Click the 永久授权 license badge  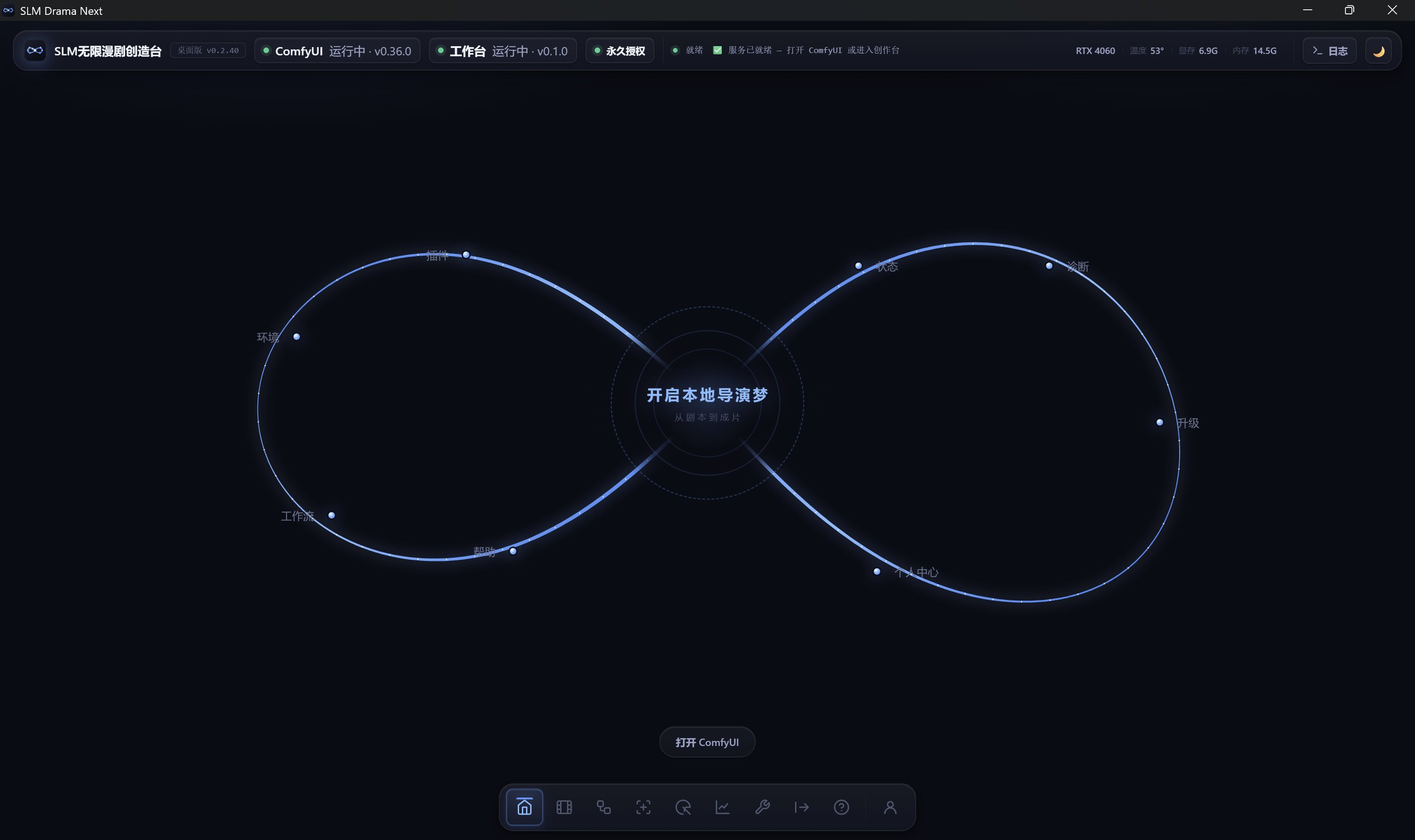click(619, 51)
